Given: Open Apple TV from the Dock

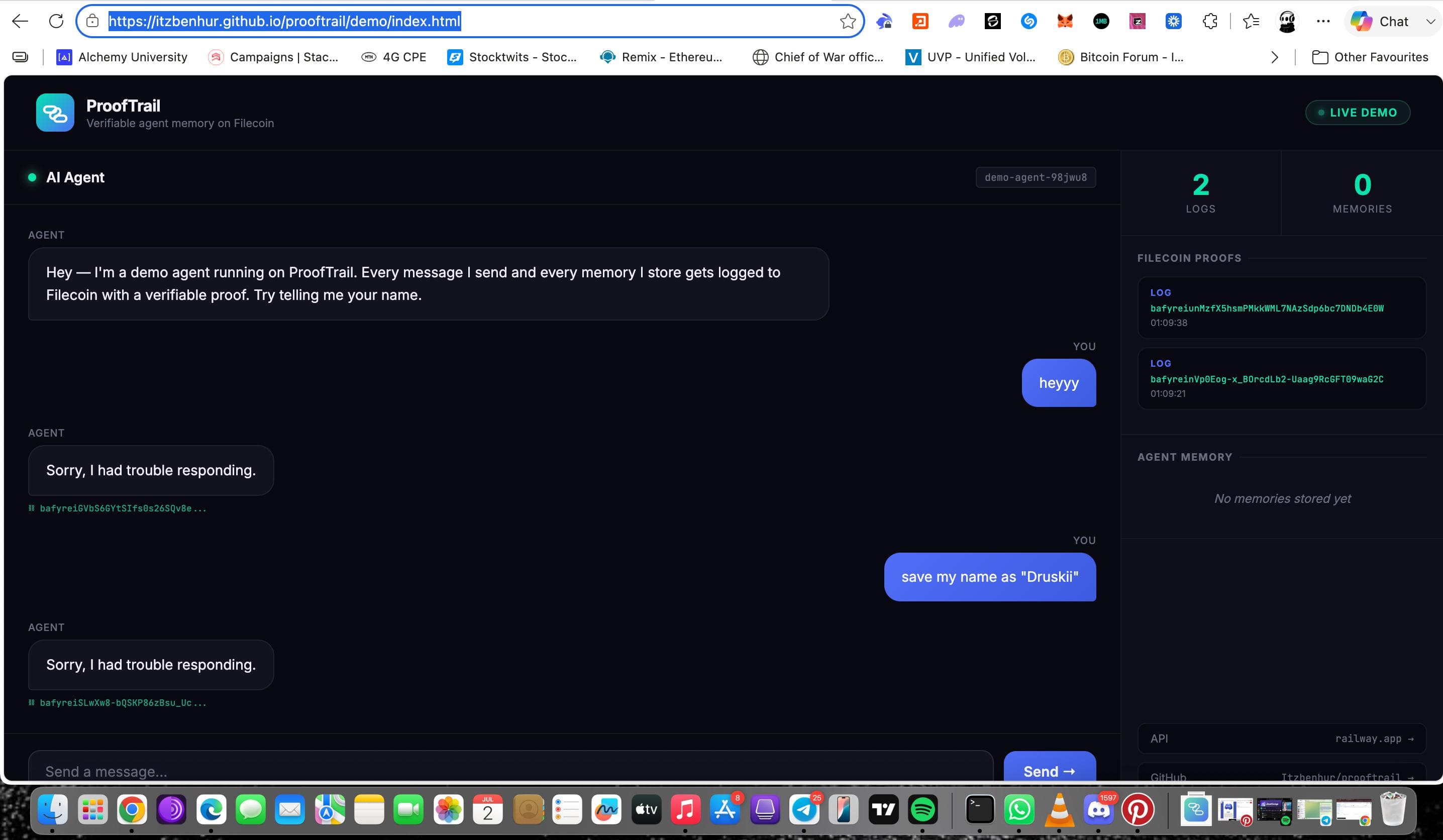Looking at the screenshot, I should pos(646,810).
